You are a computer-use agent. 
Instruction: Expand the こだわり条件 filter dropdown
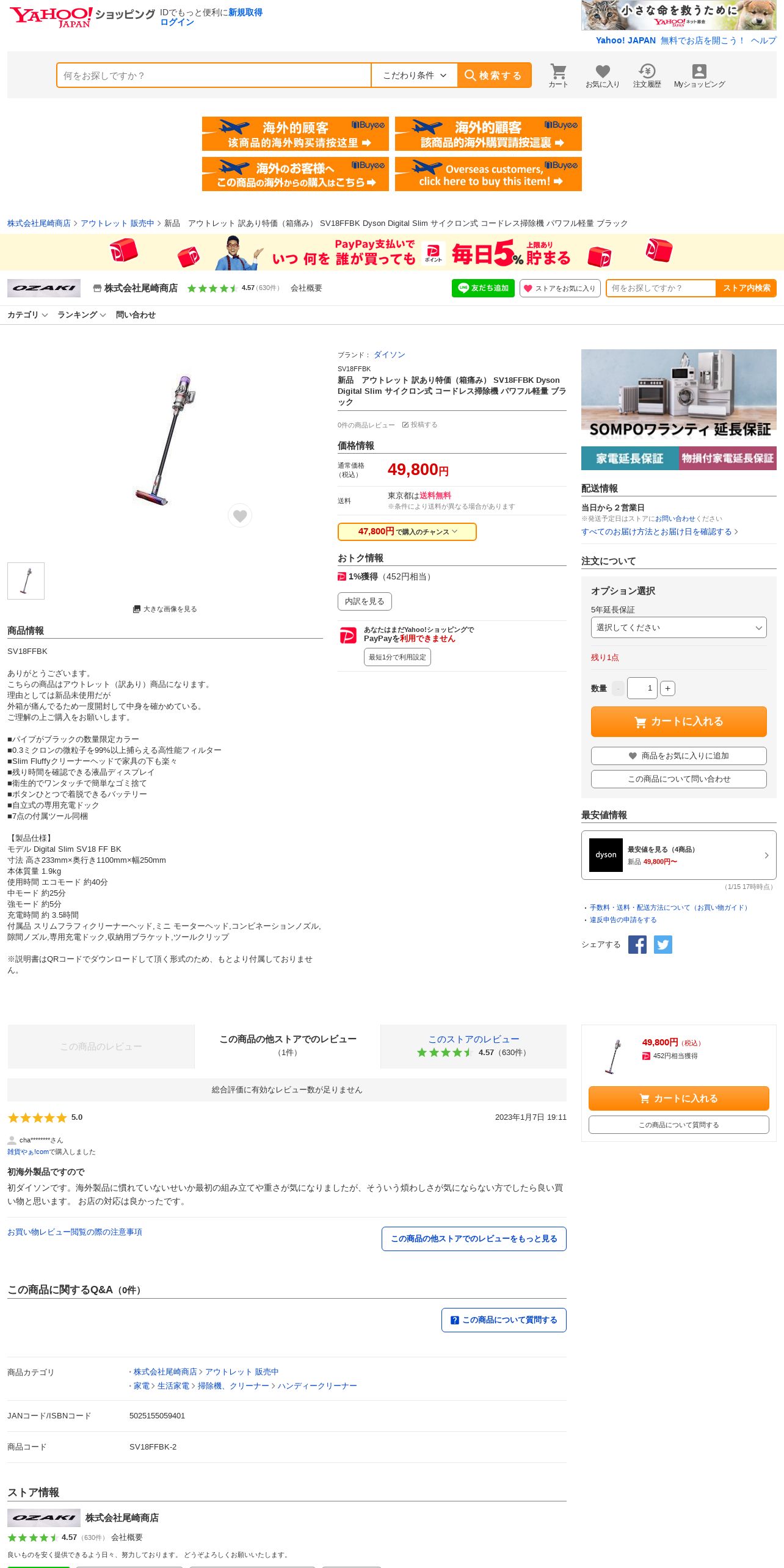tap(415, 75)
